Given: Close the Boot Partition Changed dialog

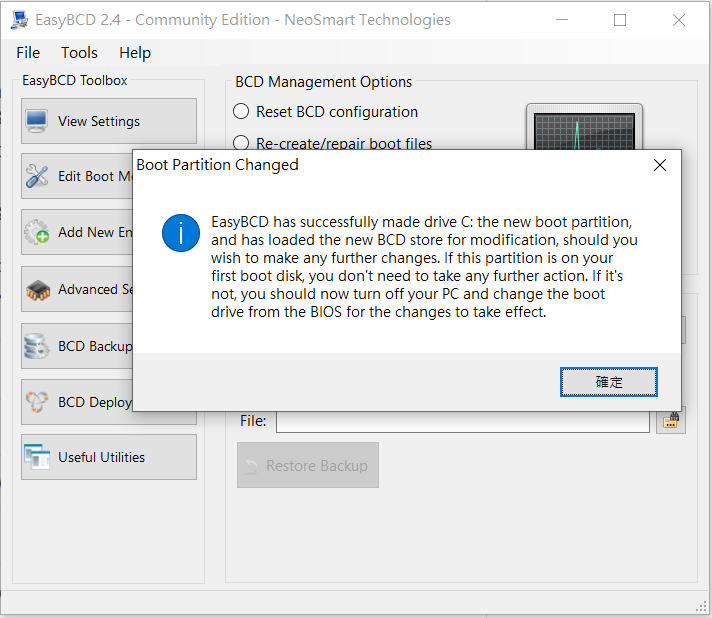Looking at the screenshot, I should point(660,165).
